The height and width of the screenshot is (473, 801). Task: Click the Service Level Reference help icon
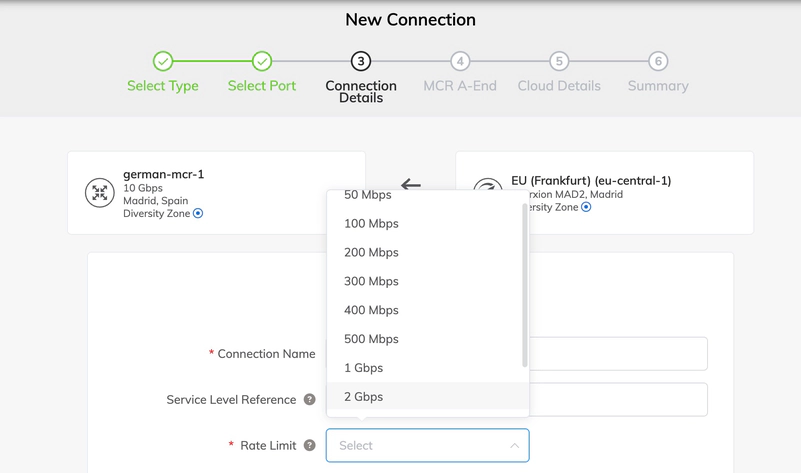(310, 399)
